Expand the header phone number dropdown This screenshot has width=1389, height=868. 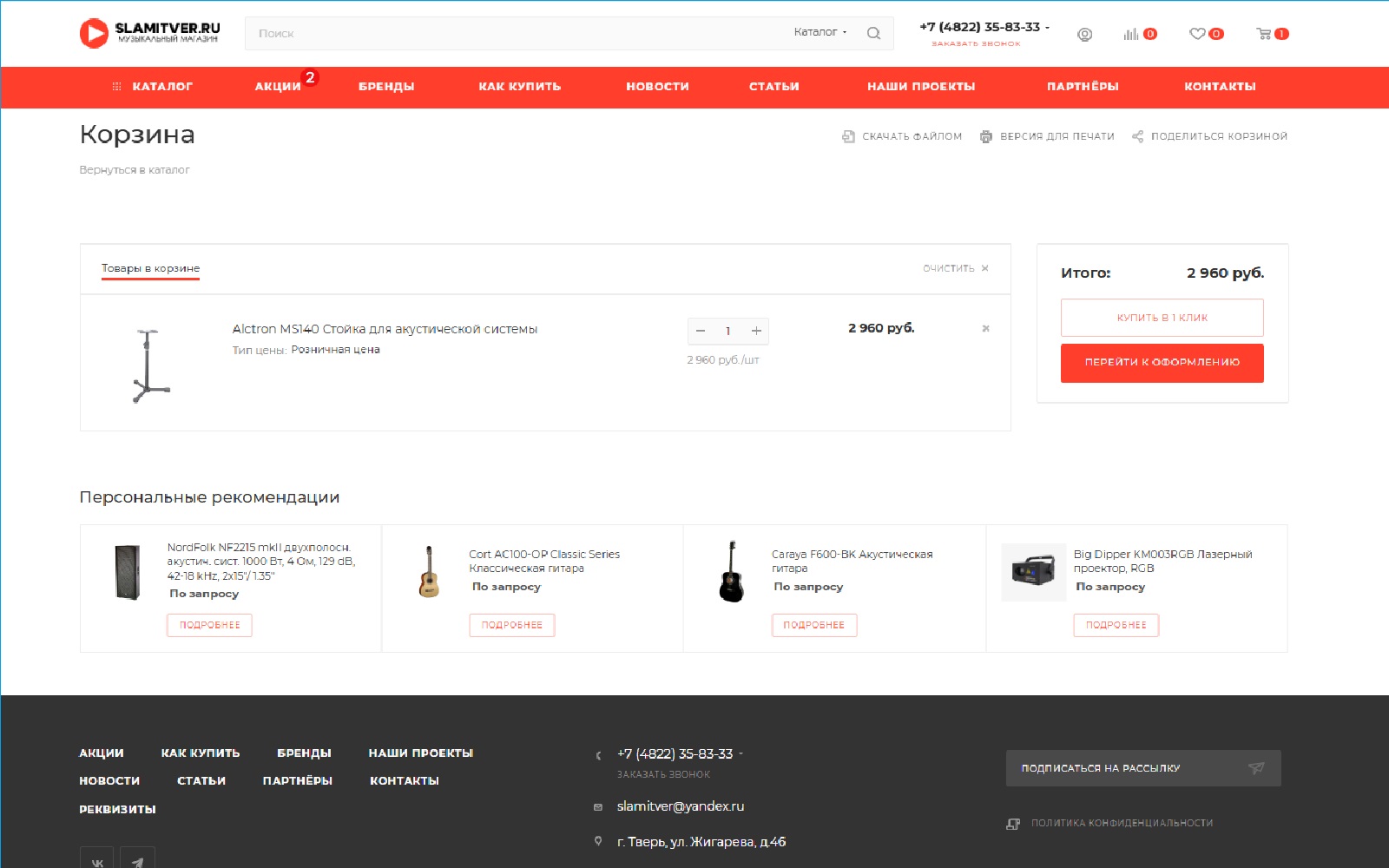point(1048,28)
